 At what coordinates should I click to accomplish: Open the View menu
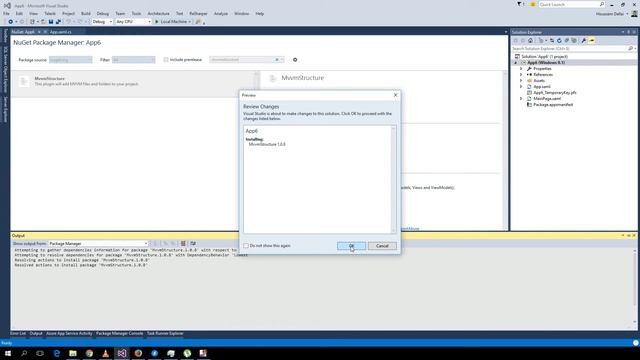tap(33, 13)
